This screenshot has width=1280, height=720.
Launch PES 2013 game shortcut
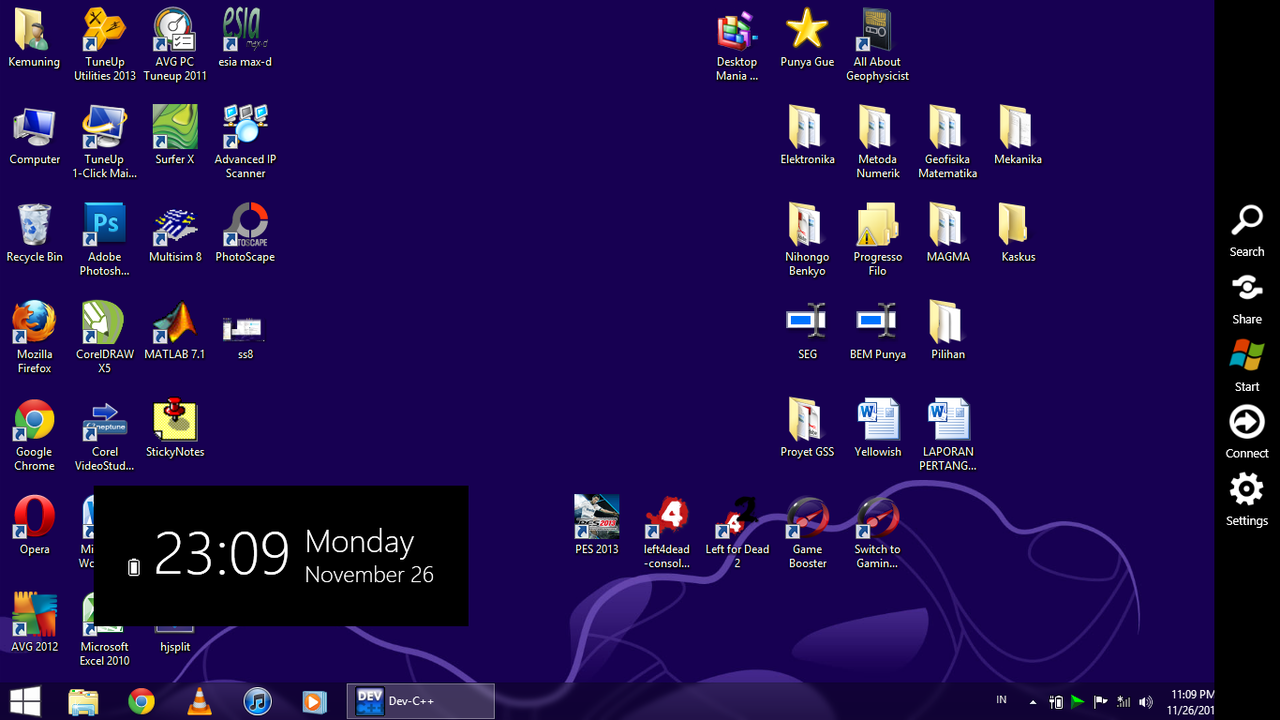point(597,525)
